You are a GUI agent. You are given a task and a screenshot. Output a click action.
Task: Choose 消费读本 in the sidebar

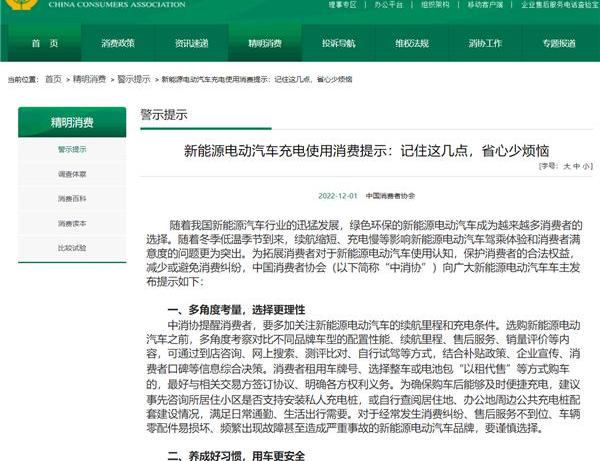(72, 223)
